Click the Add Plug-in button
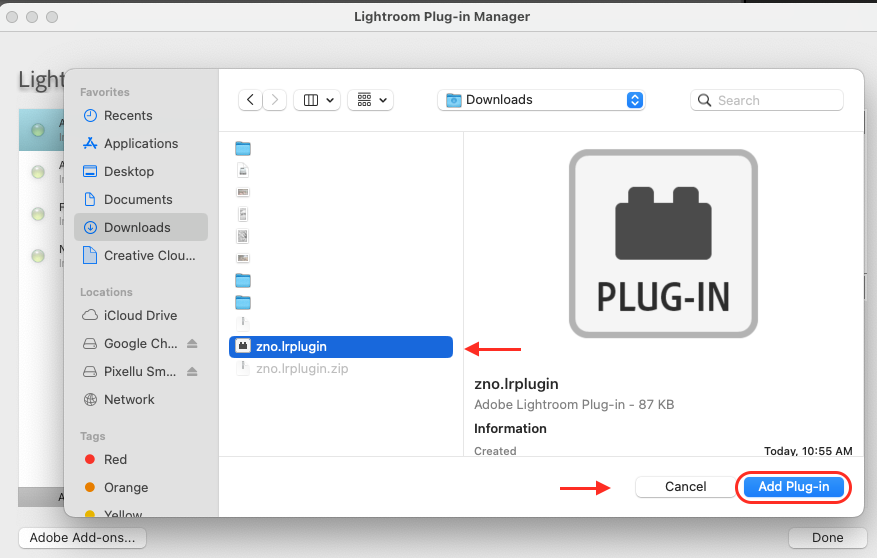877x558 pixels. [793, 487]
